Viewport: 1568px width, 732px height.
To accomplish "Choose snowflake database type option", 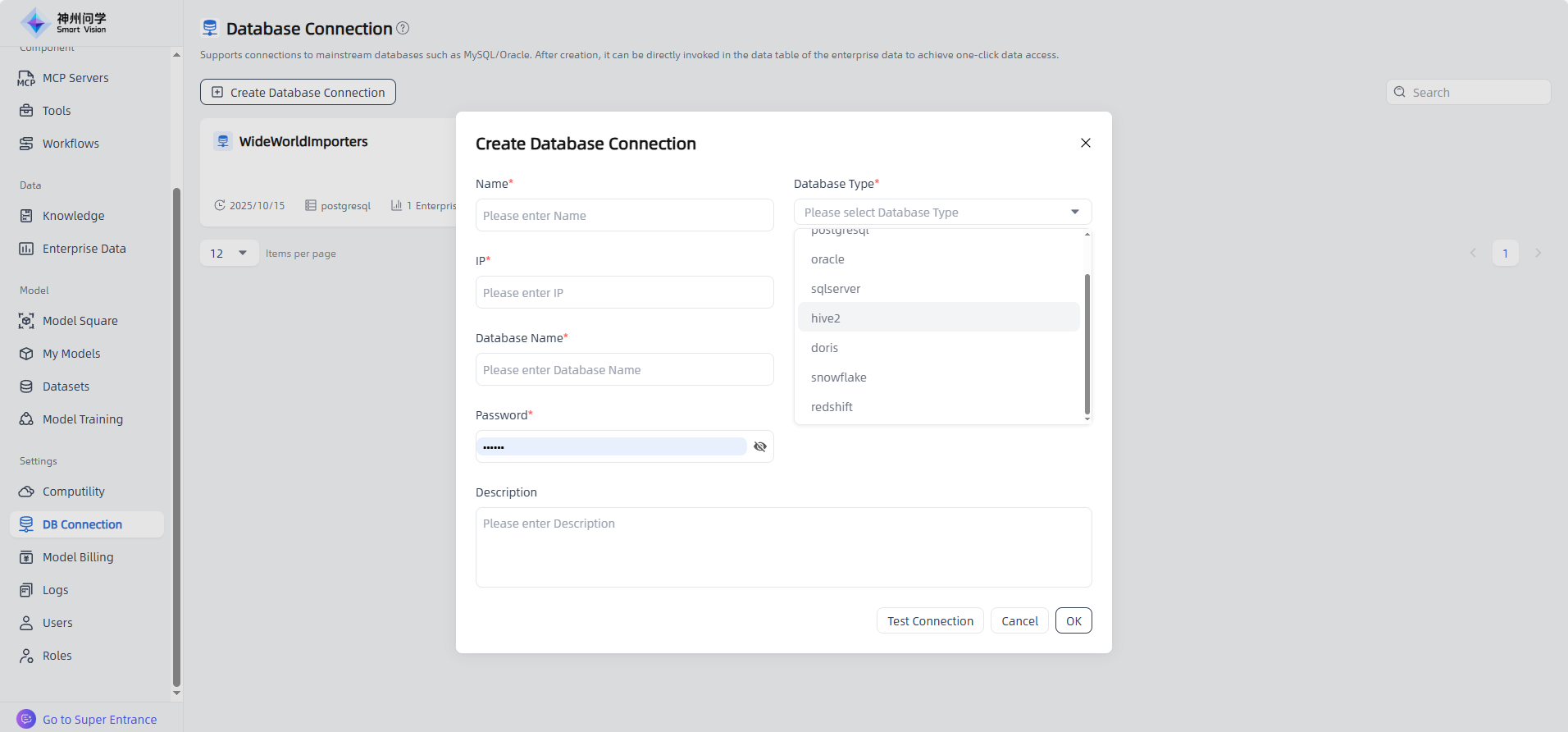I will tap(838, 377).
